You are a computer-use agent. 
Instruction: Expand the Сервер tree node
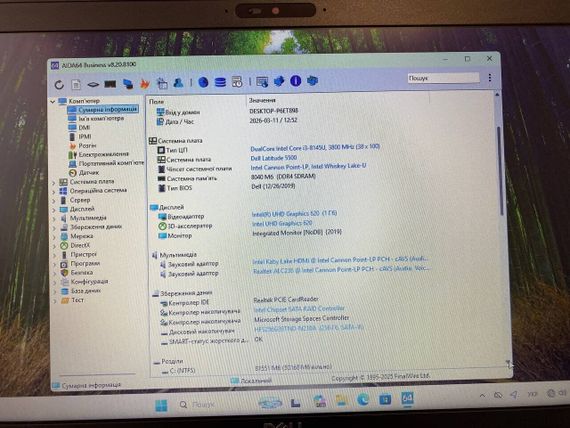click(54, 201)
